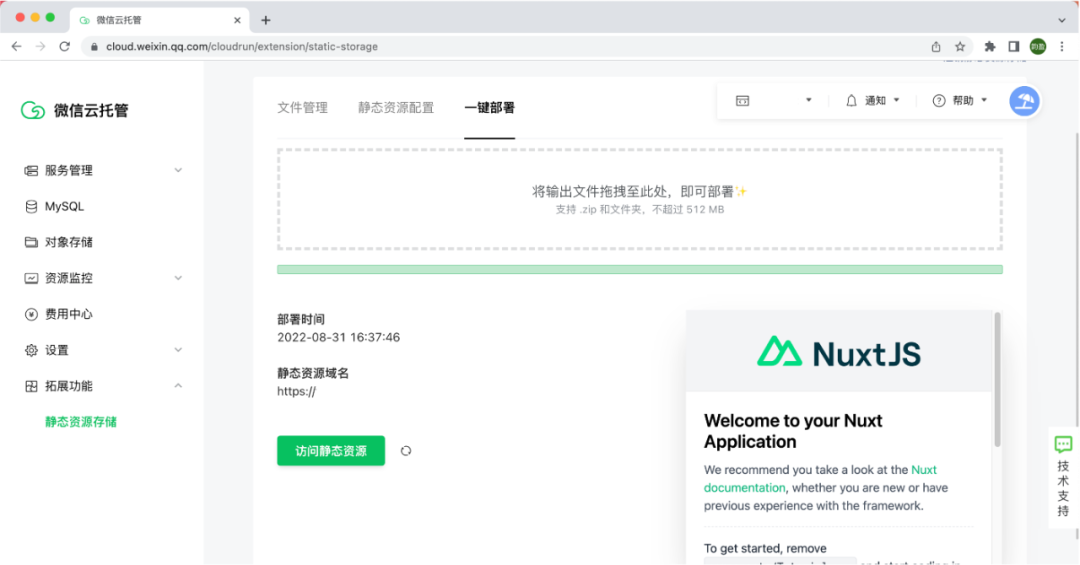The height and width of the screenshot is (565, 1080).
Task: Open the user avatar menu
Action: (1024, 101)
